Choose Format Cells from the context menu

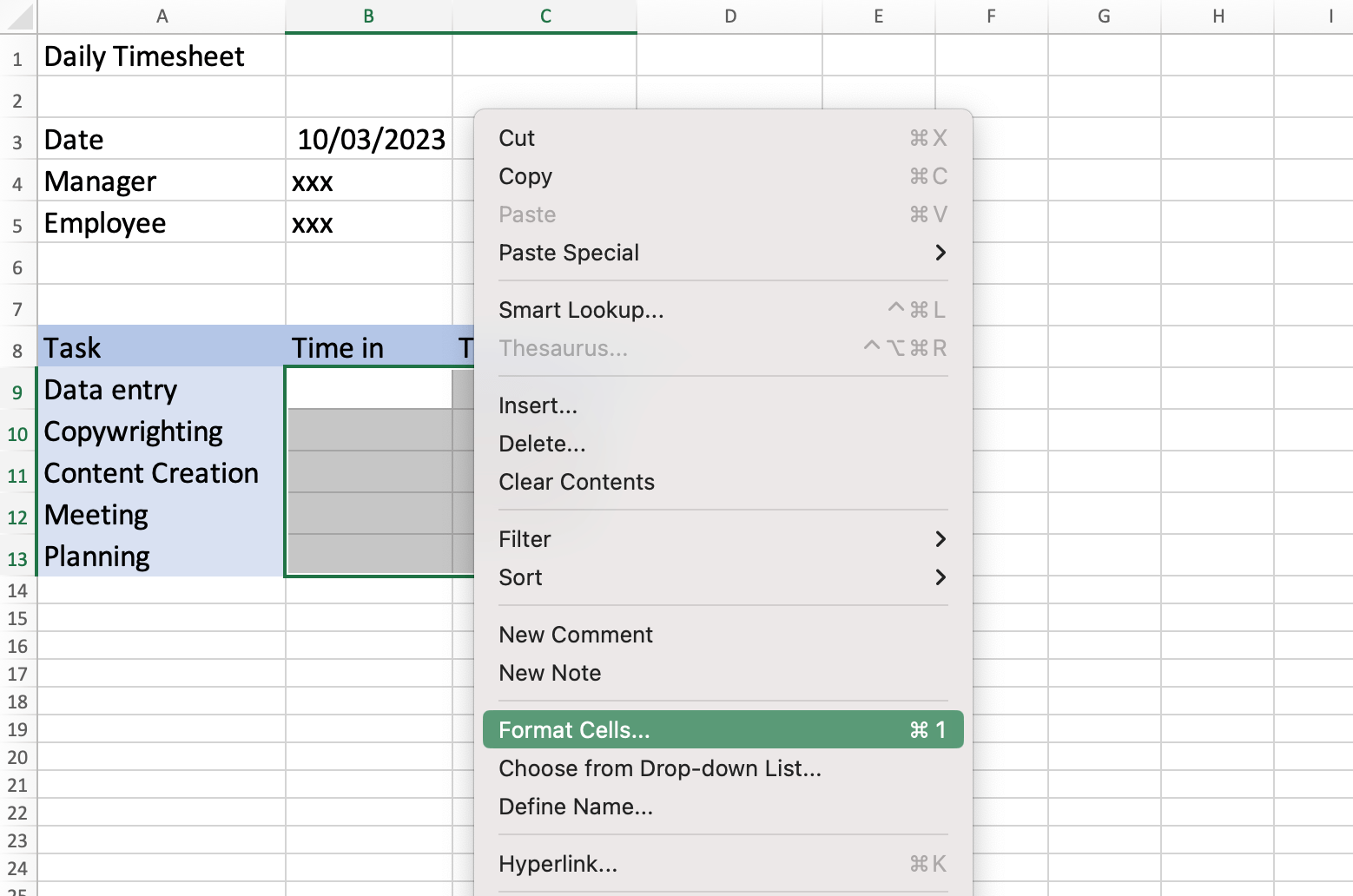[x=573, y=730]
